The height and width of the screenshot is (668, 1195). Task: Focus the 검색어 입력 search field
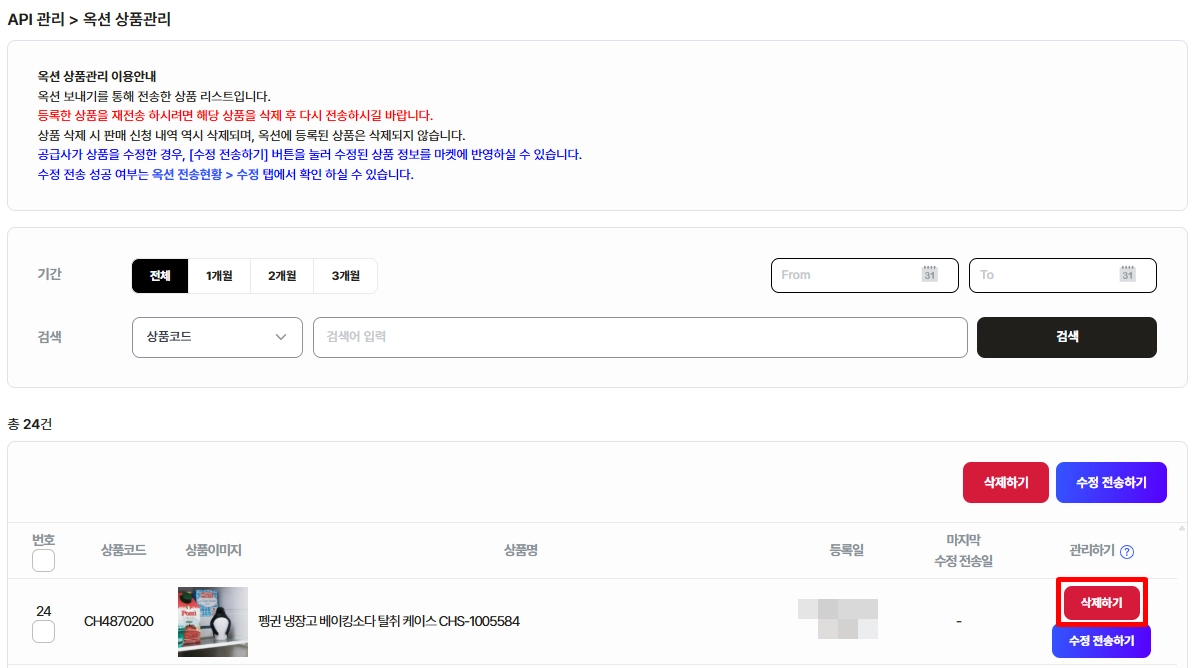640,337
